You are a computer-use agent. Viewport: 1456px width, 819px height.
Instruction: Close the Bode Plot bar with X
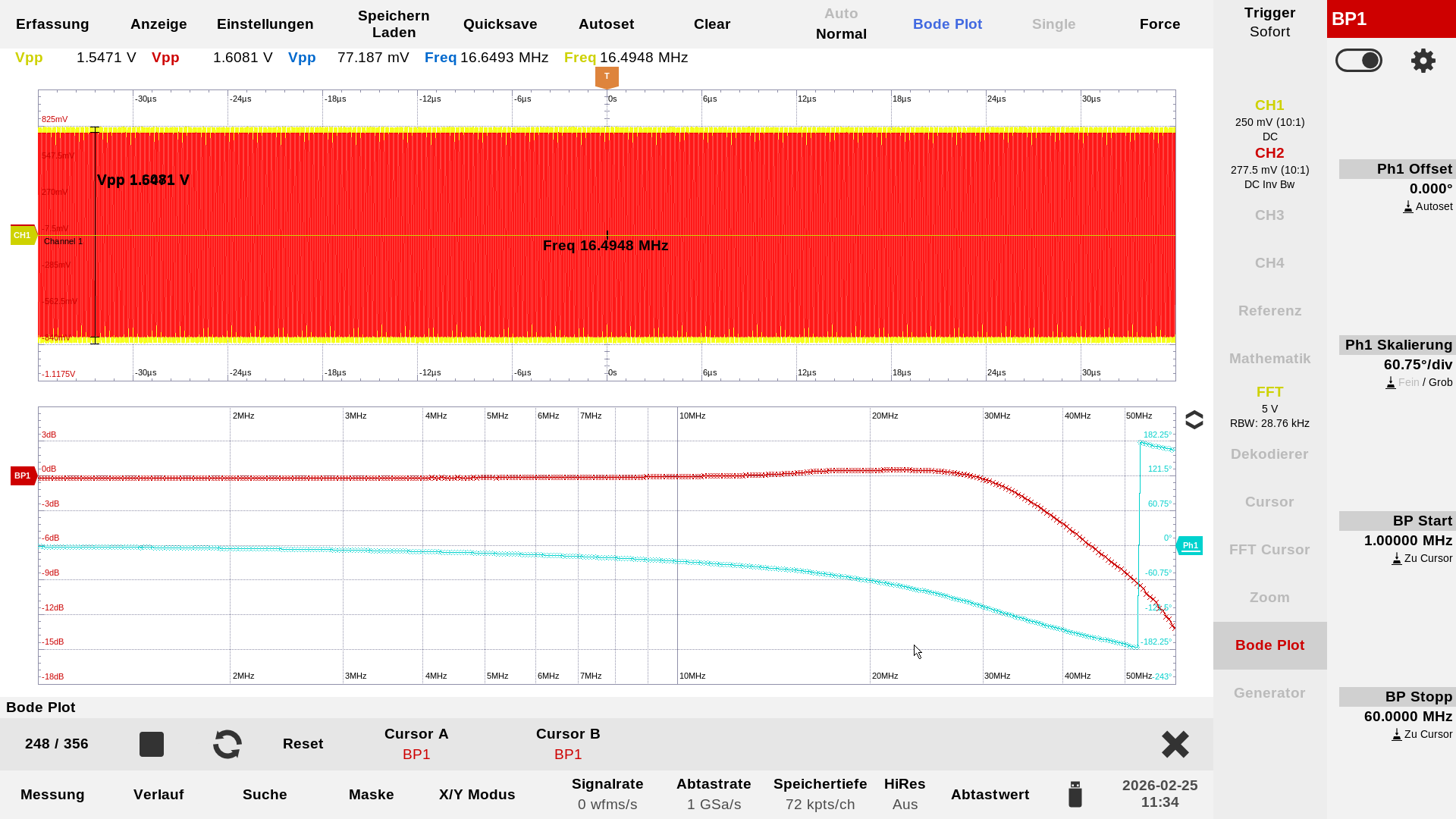[1175, 744]
